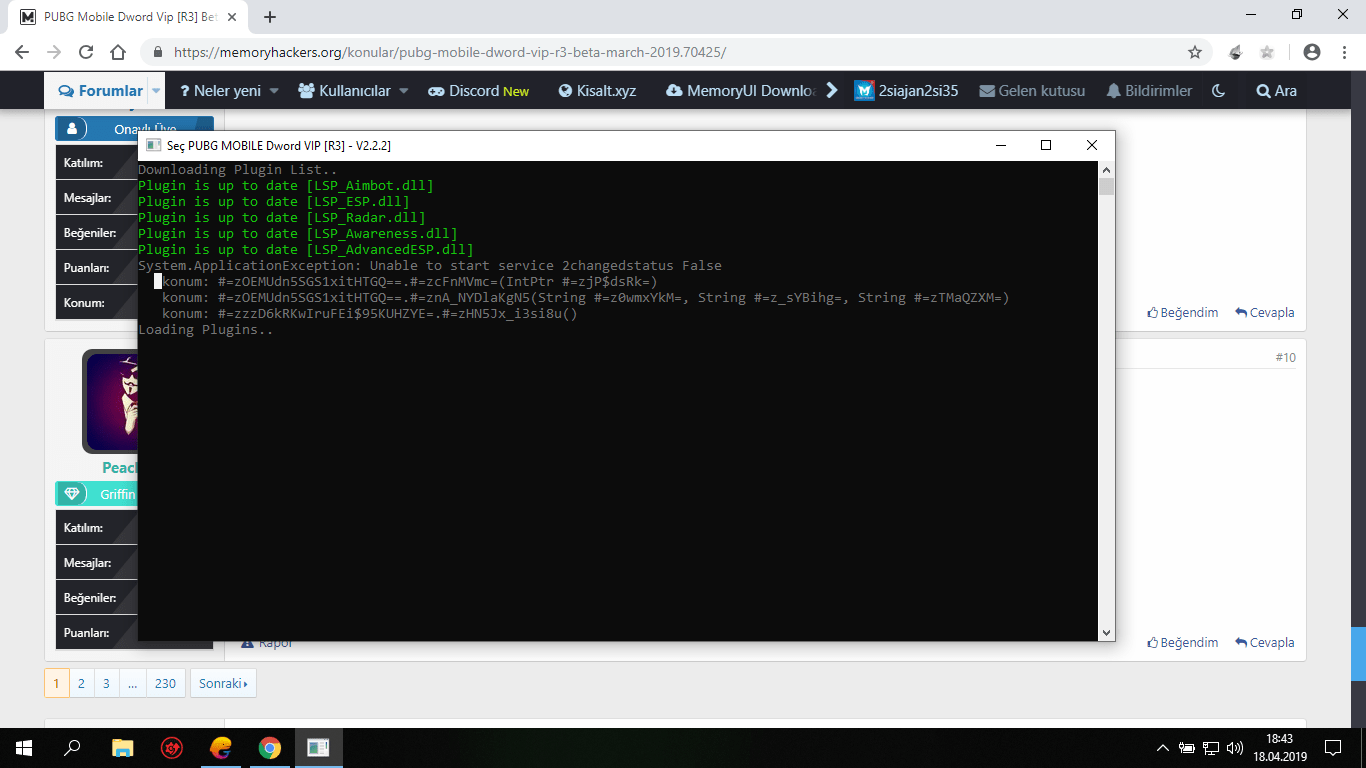The height and width of the screenshot is (768, 1366).
Task: Open Windows taskbar search
Action: point(72,747)
